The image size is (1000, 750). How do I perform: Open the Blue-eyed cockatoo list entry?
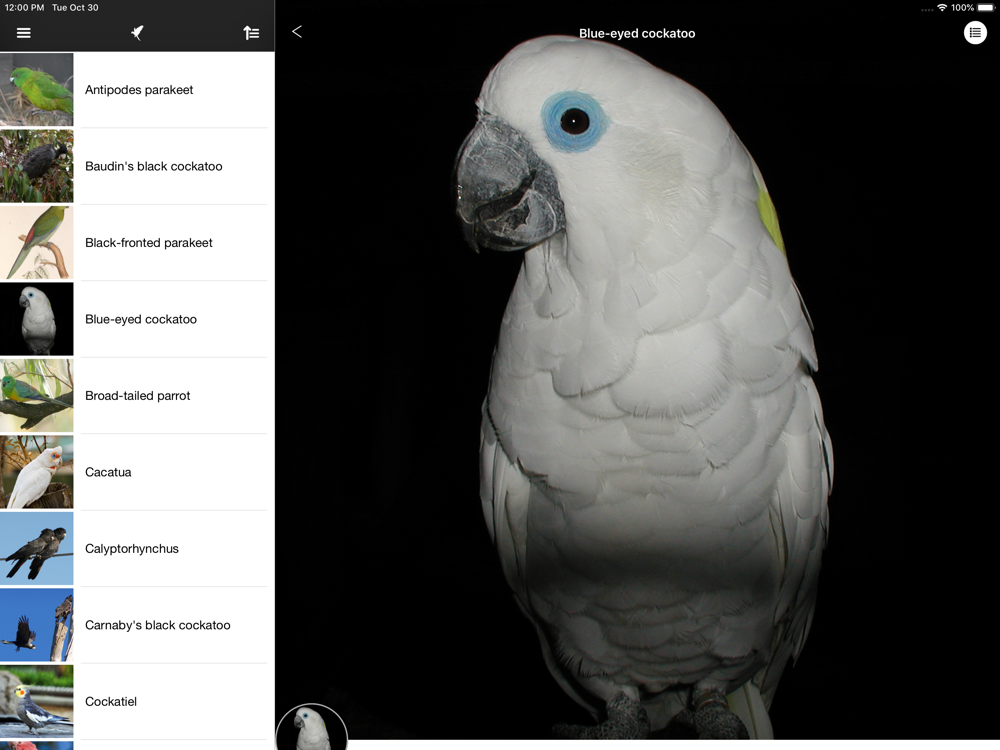[137, 319]
